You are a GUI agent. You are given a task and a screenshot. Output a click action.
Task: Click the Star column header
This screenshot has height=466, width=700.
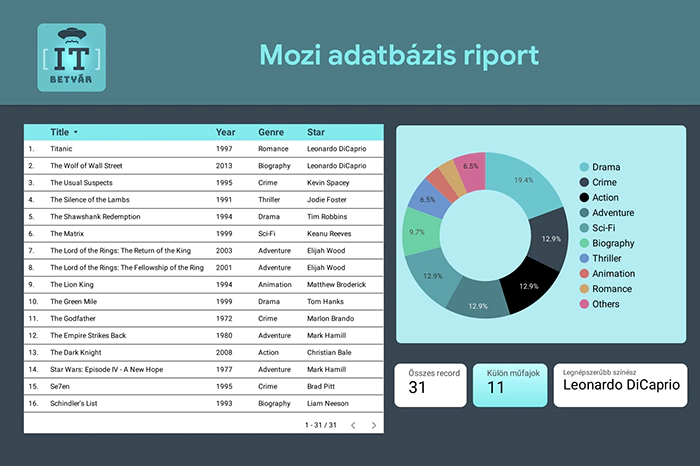point(316,132)
